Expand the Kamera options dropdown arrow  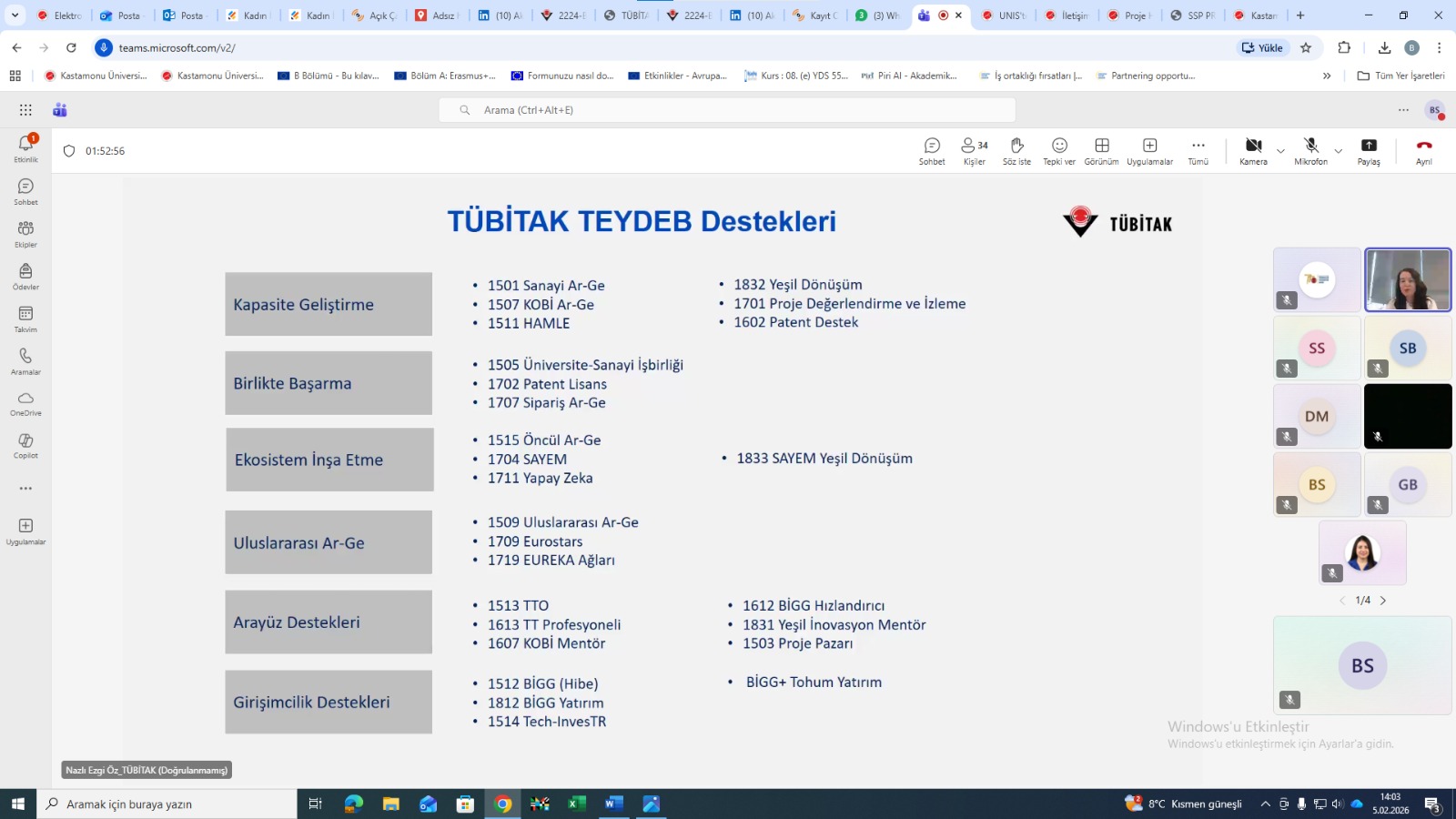[1280, 151]
